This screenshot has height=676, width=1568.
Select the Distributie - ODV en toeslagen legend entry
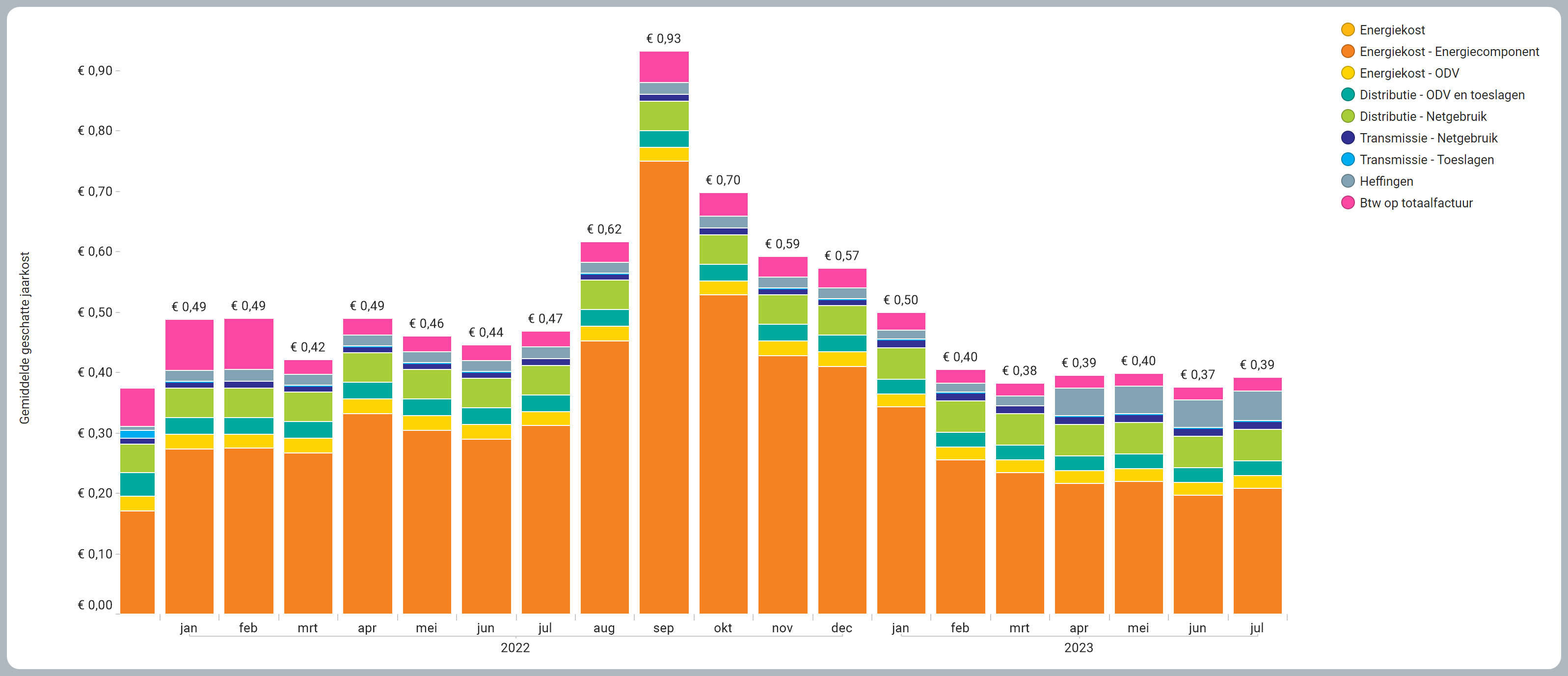[x=1433, y=94]
